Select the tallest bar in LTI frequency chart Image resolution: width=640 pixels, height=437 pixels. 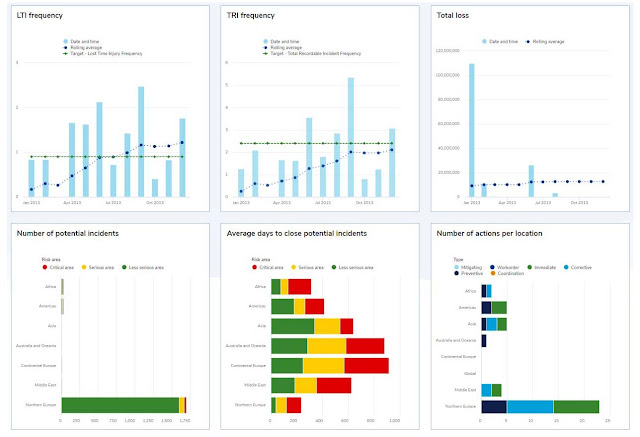click(x=141, y=142)
